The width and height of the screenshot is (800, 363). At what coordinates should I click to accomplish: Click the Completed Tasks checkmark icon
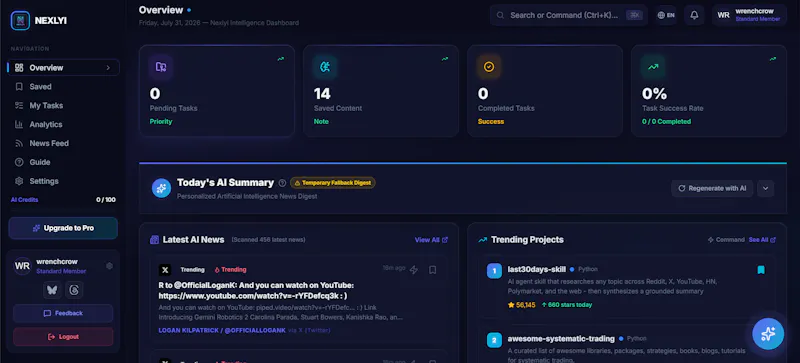coord(489,67)
